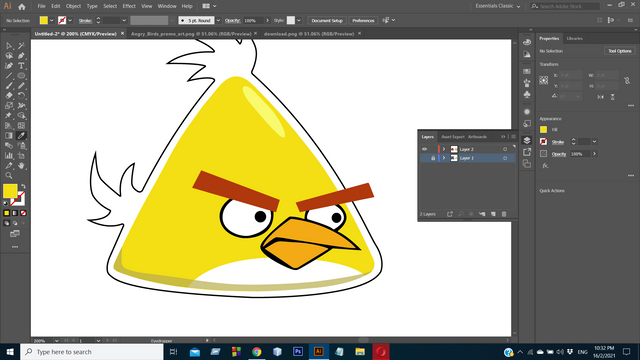640x360 pixels.
Task: Switch to the Asset Export tab
Action: 453,137
